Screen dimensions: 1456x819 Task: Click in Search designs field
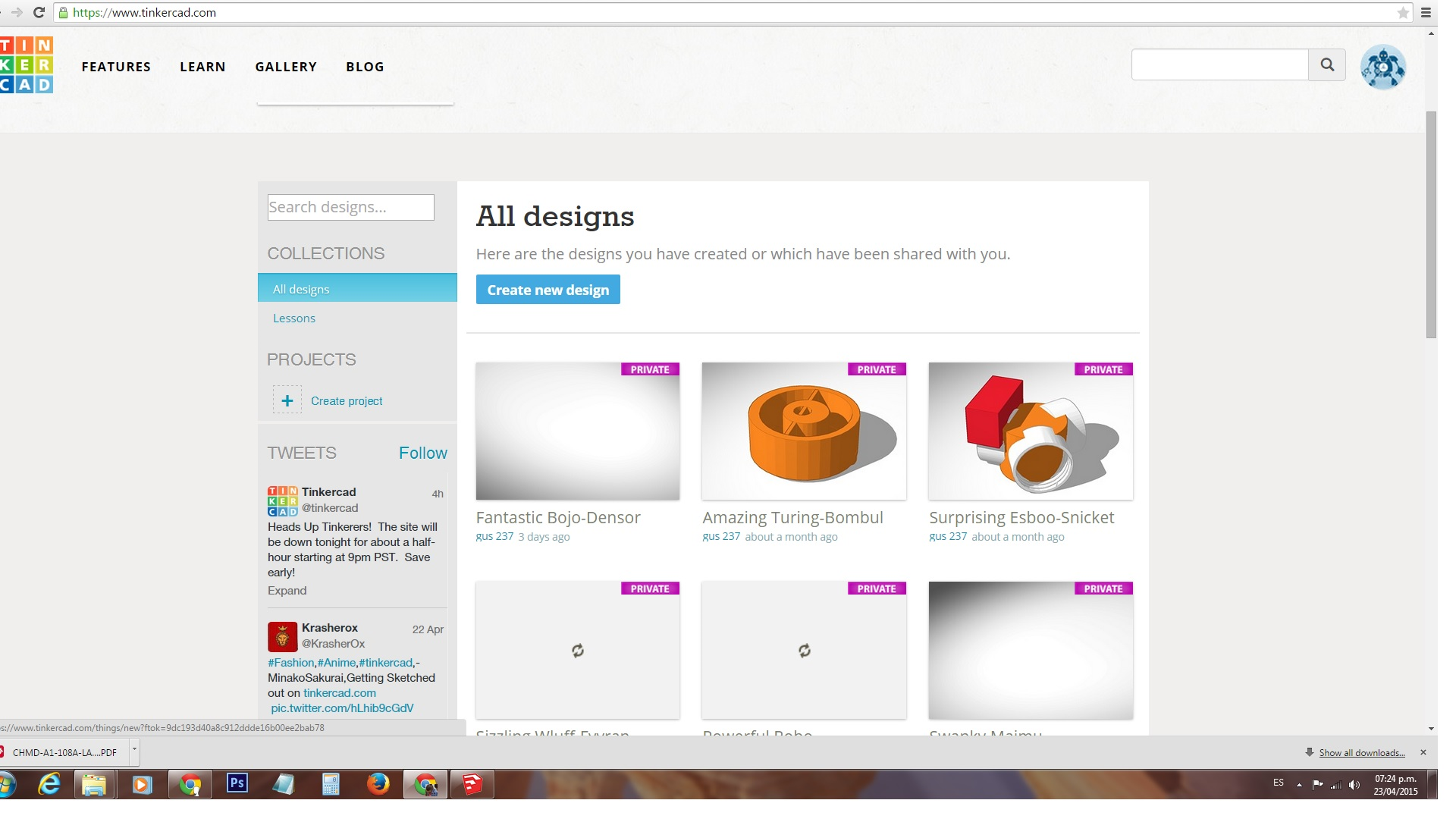[350, 207]
